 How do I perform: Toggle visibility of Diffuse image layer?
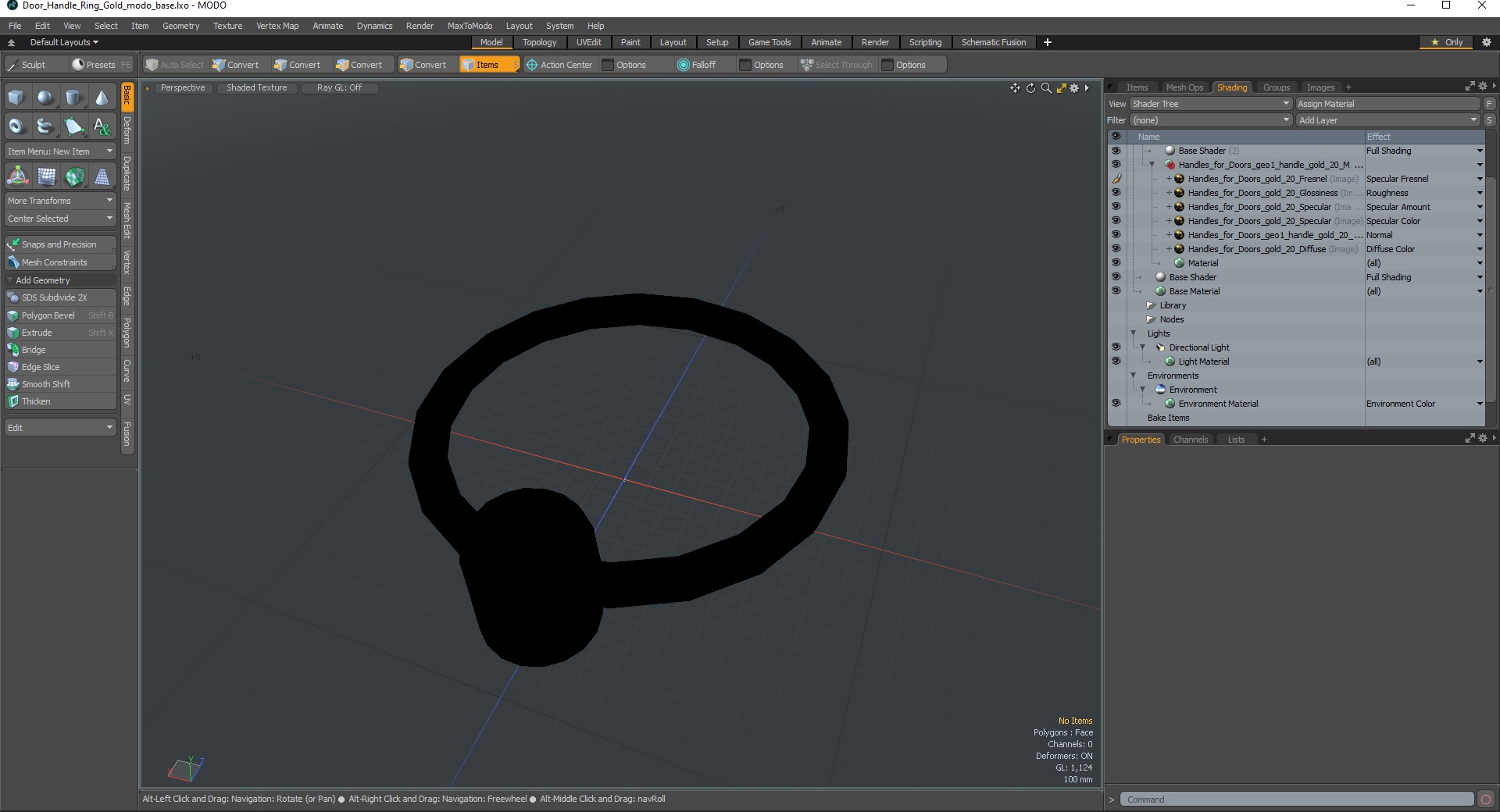tap(1116, 249)
